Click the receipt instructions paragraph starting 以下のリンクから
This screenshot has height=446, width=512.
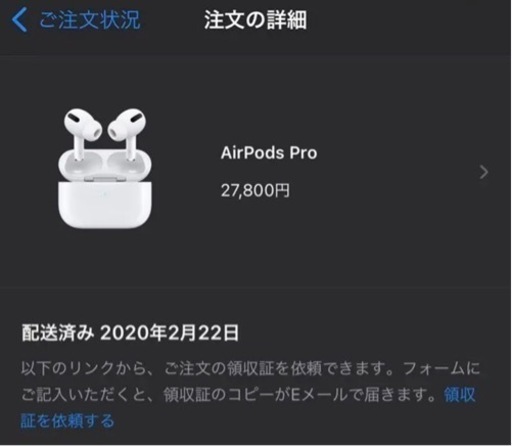click(x=250, y=395)
